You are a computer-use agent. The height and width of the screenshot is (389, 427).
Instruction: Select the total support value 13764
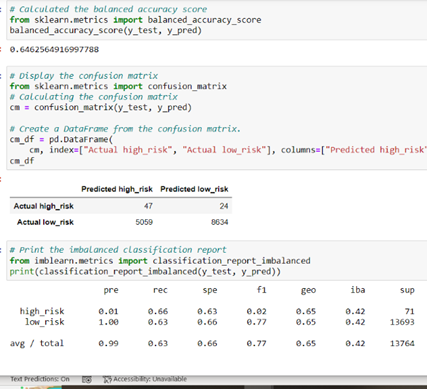tap(402, 343)
